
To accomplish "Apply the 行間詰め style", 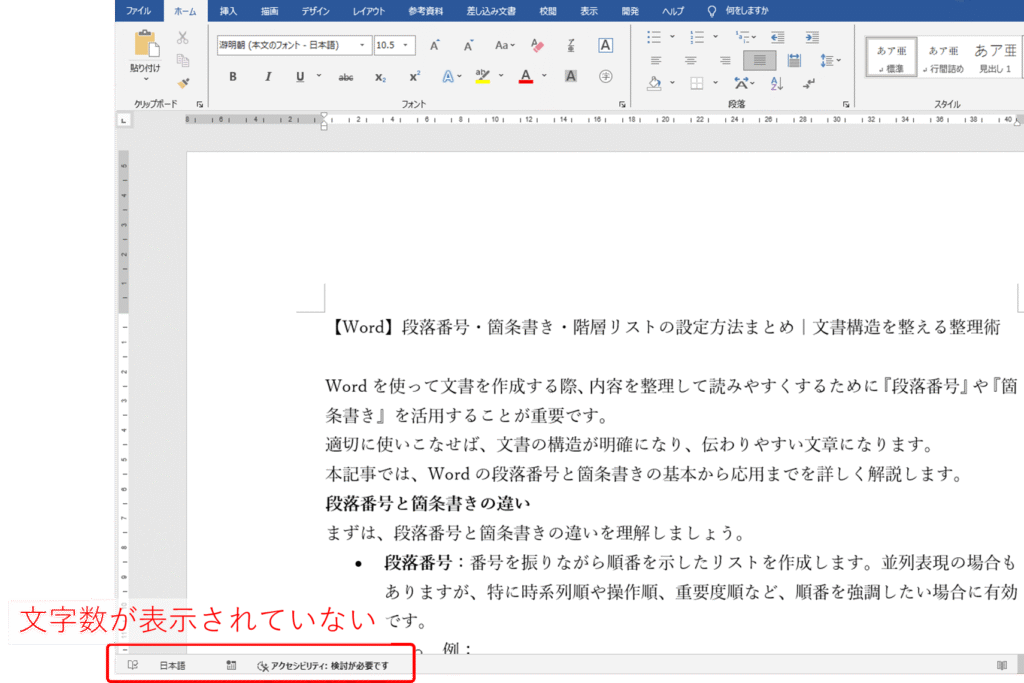I will tap(943, 58).
